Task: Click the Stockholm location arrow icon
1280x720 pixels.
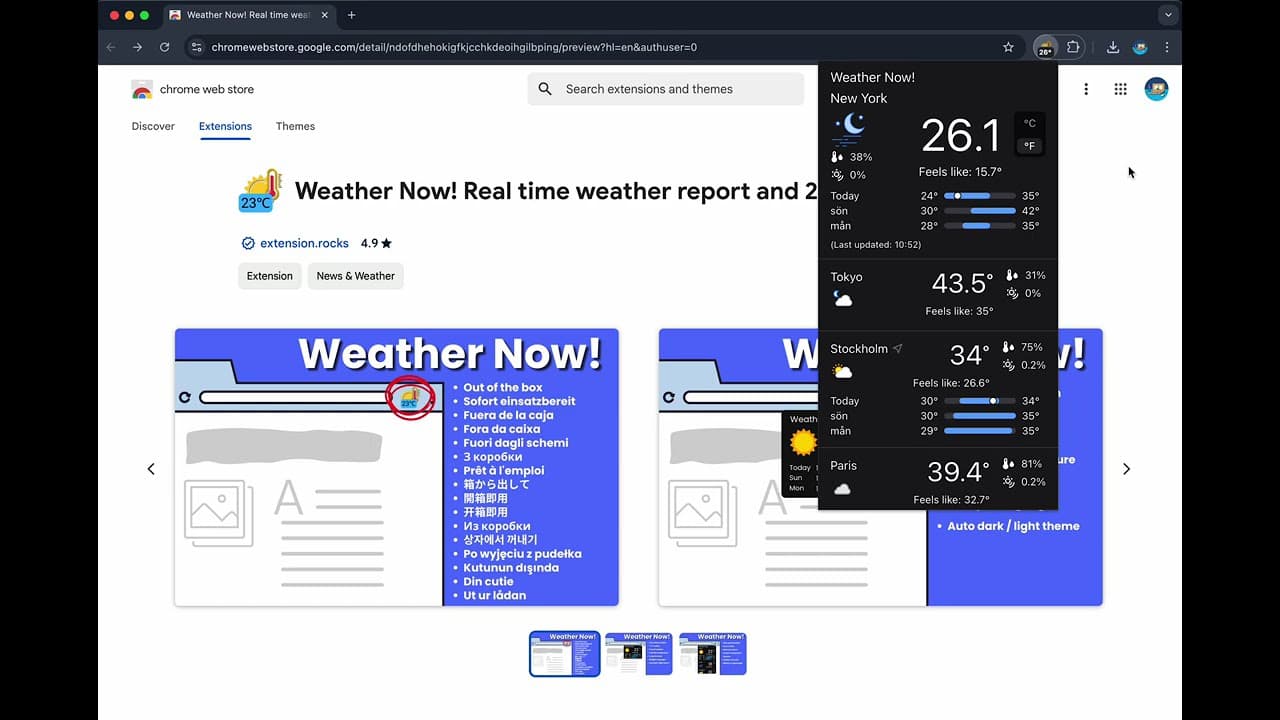Action: coord(897,349)
